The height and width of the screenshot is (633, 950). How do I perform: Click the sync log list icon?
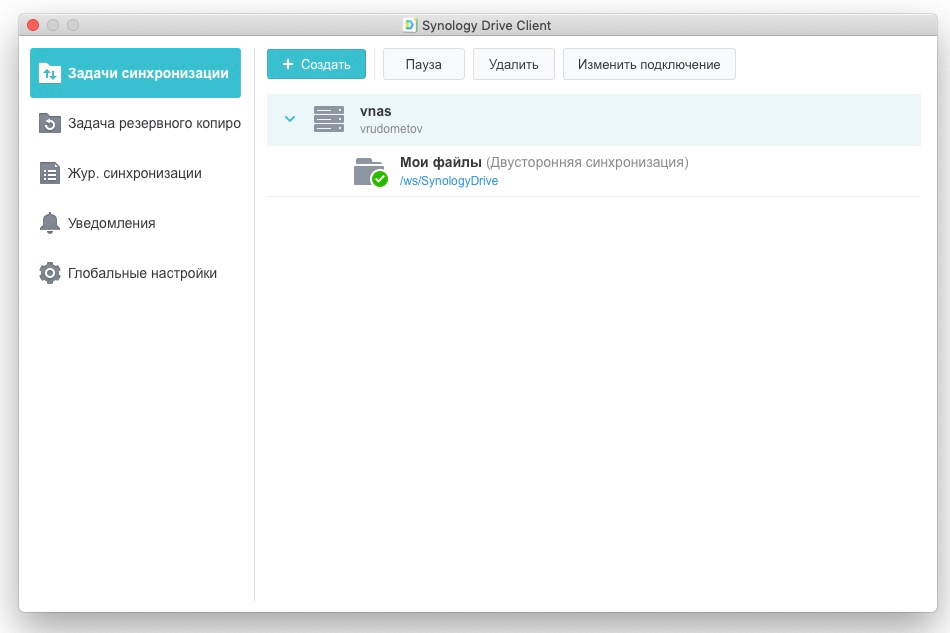coord(50,173)
